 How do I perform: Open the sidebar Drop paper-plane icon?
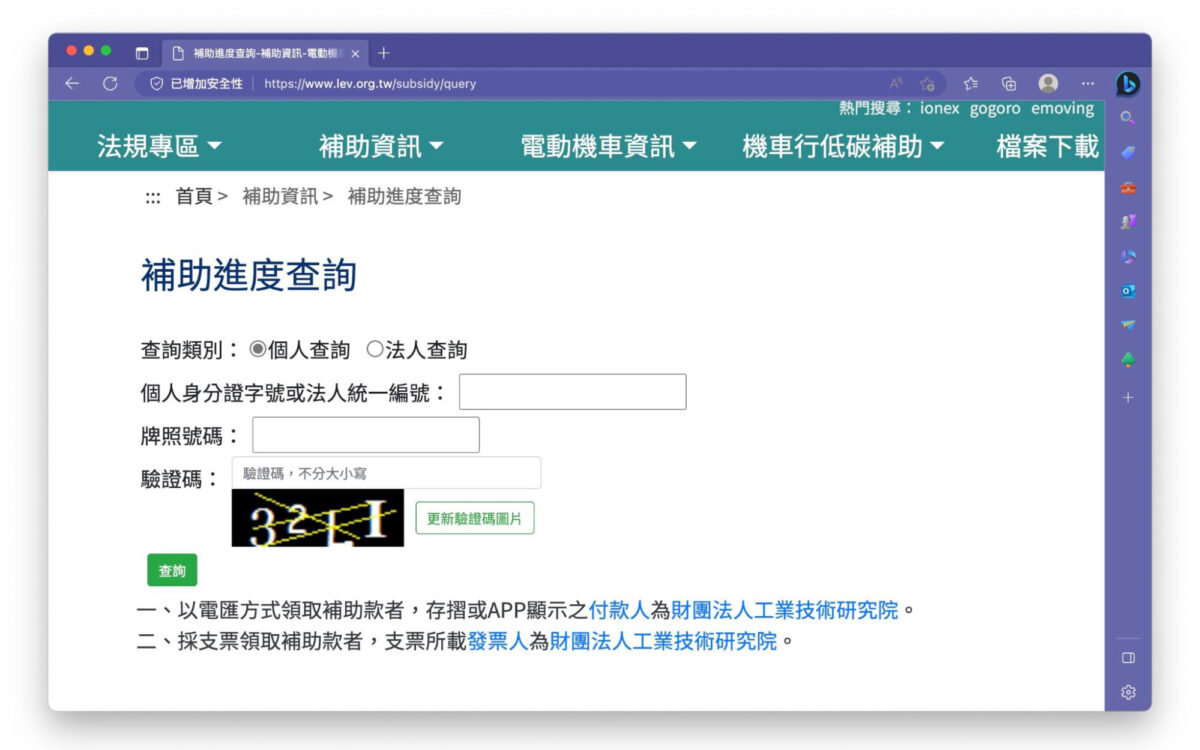[1128, 325]
